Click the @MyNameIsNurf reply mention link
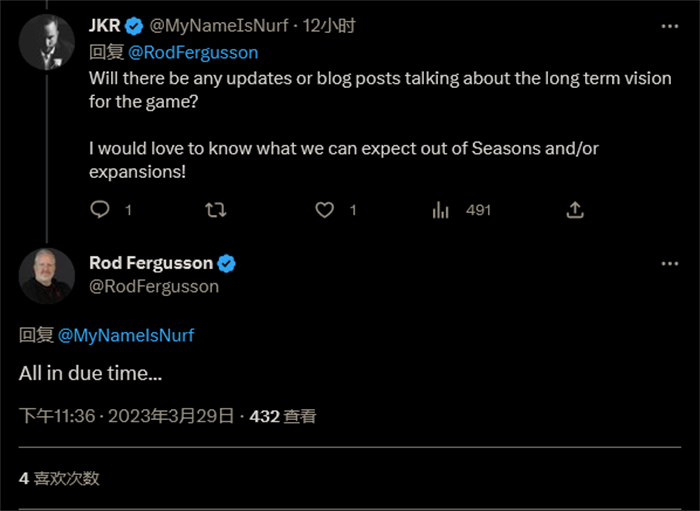700x511 pixels. tap(126, 336)
